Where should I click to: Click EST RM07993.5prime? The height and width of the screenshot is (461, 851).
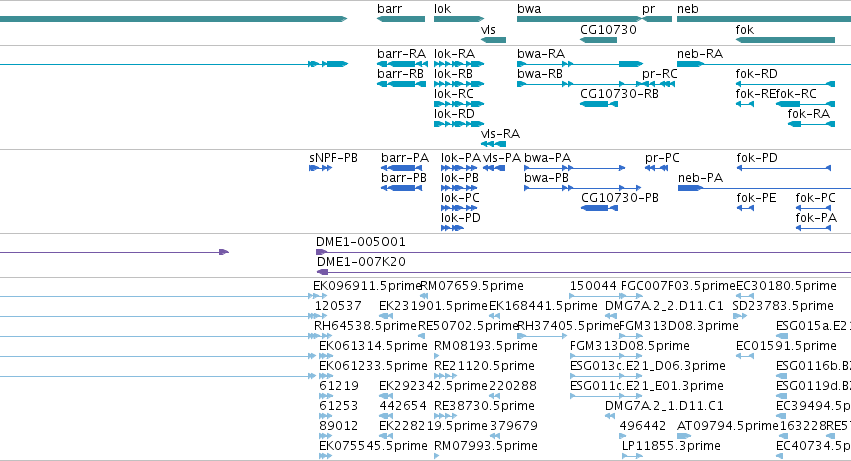[437, 457]
